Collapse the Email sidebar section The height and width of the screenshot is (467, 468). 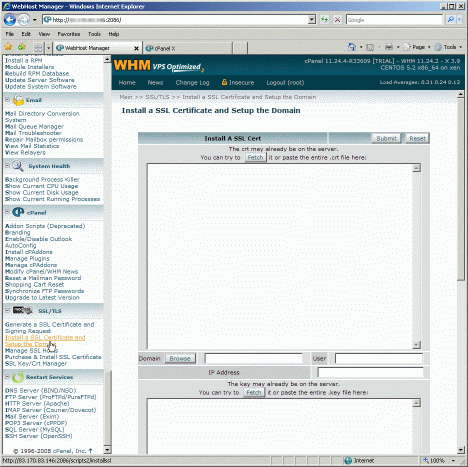coord(7,100)
